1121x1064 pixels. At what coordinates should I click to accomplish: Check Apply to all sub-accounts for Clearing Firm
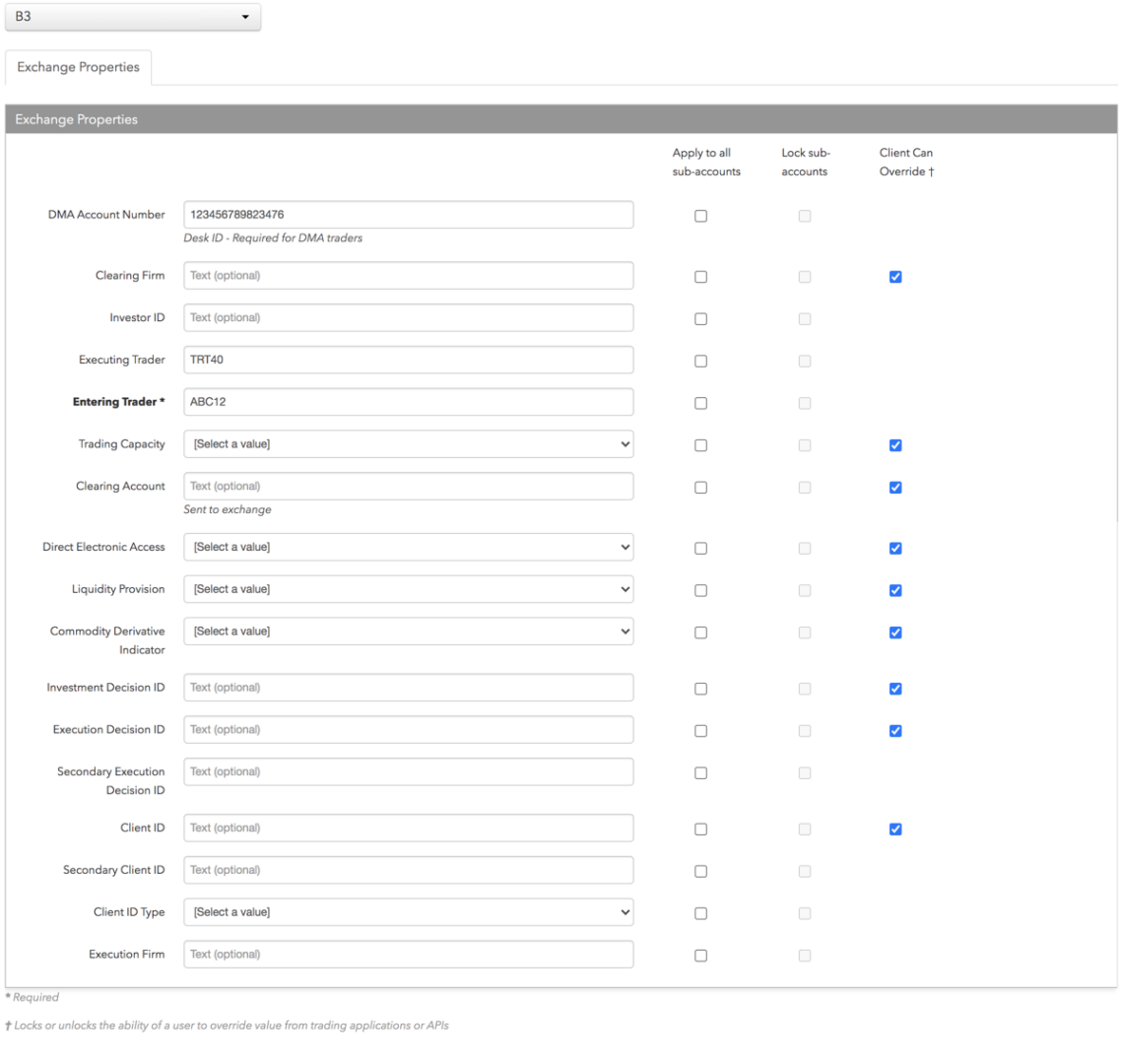[x=700, y=277]
